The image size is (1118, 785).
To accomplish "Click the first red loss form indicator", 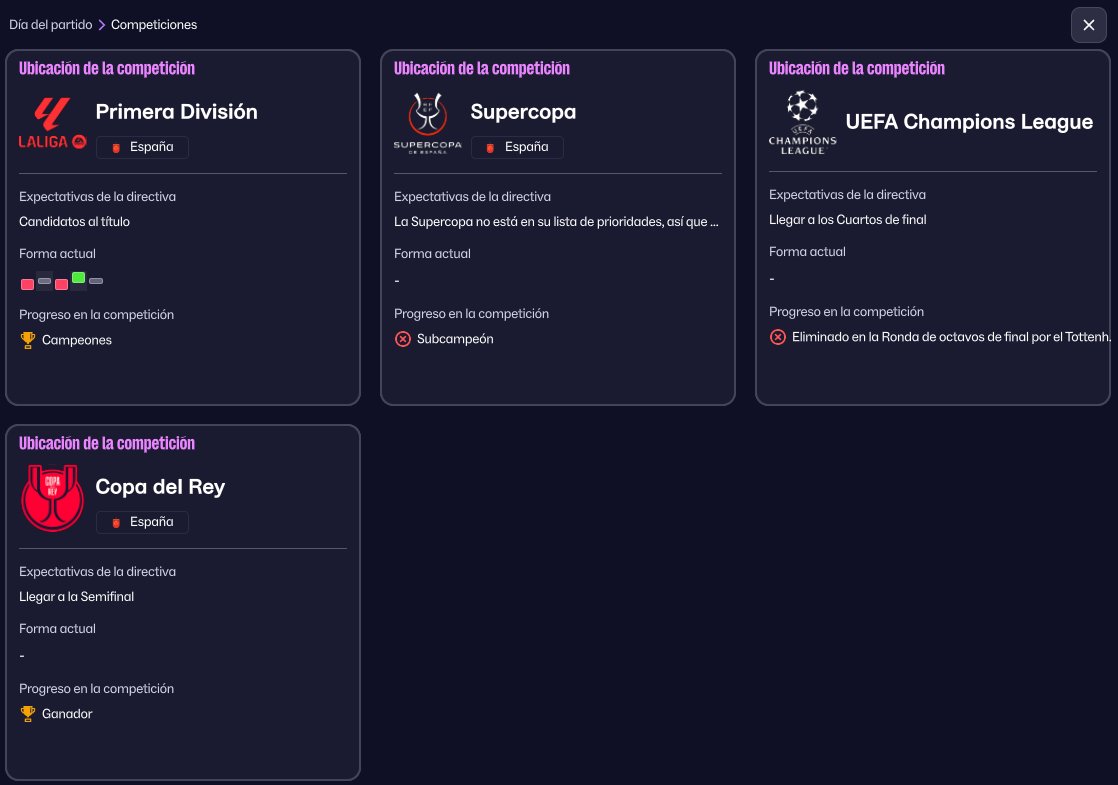I will click(x=27, y=285).
